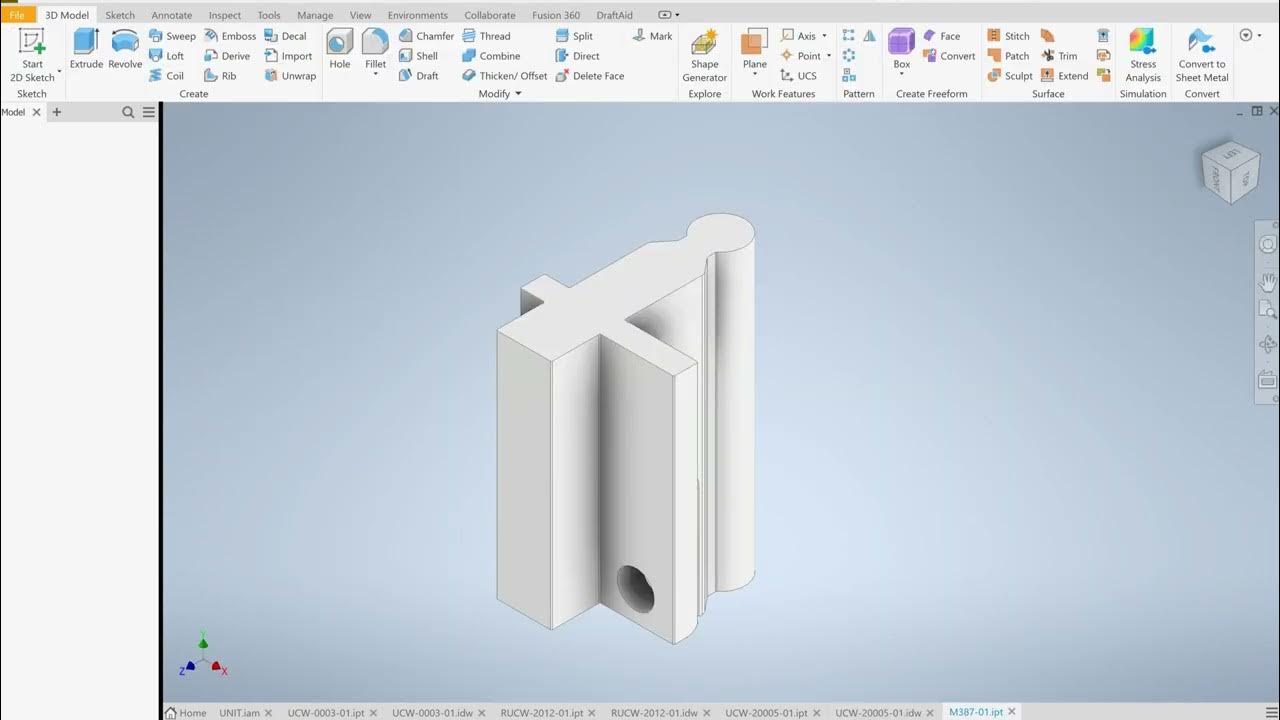Select the Hole tool
This screenshot has height=720, width=1280.
(340, 49)
